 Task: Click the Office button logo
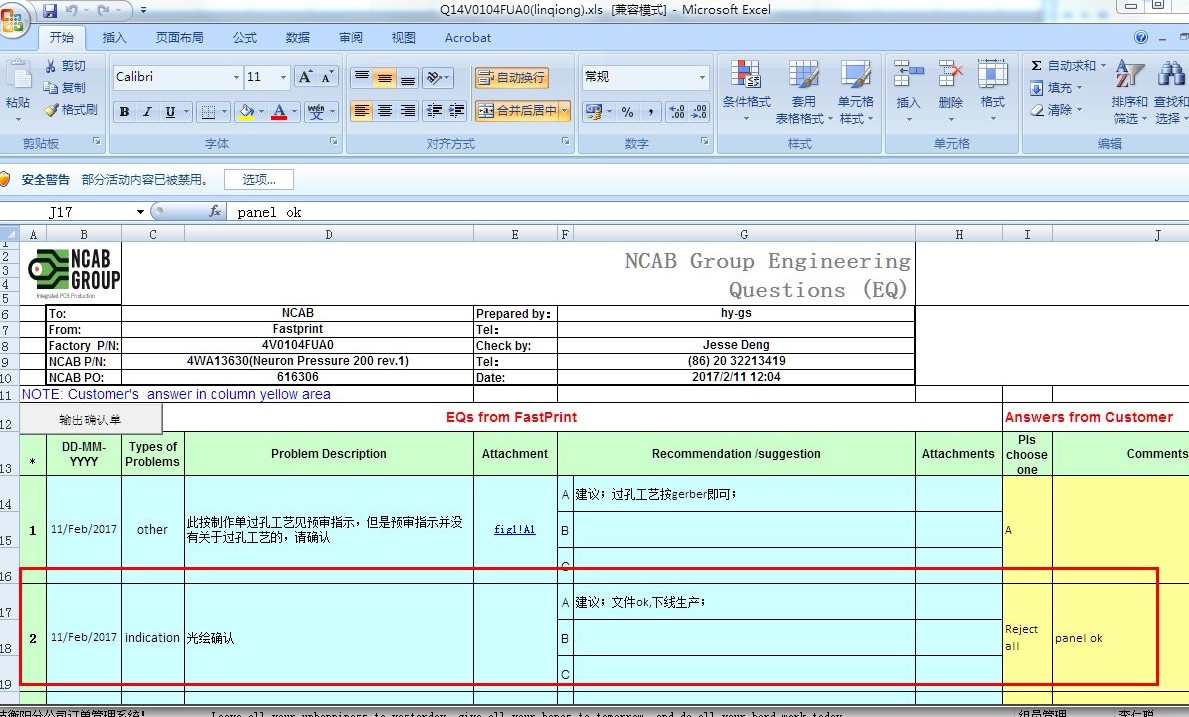point(13,18)
